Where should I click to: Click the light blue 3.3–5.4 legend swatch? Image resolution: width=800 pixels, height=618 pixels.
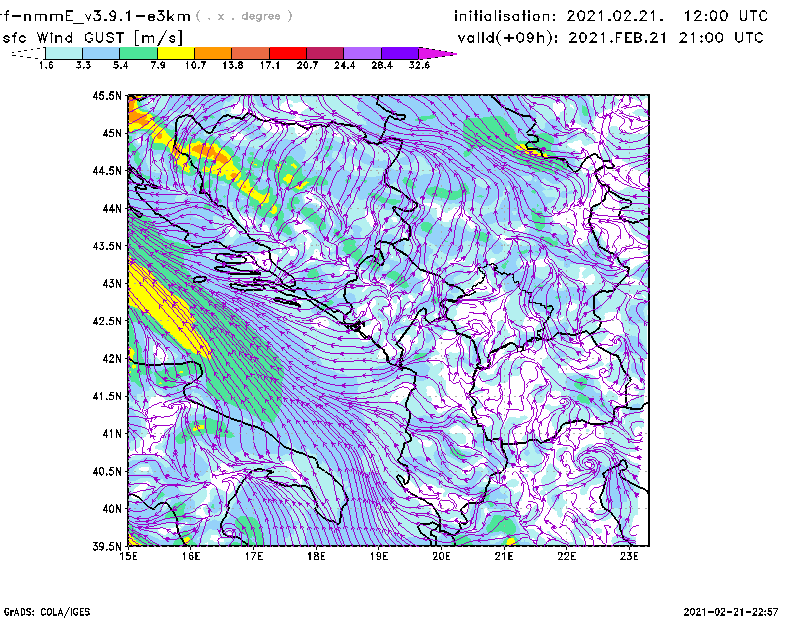coord(101,53)
